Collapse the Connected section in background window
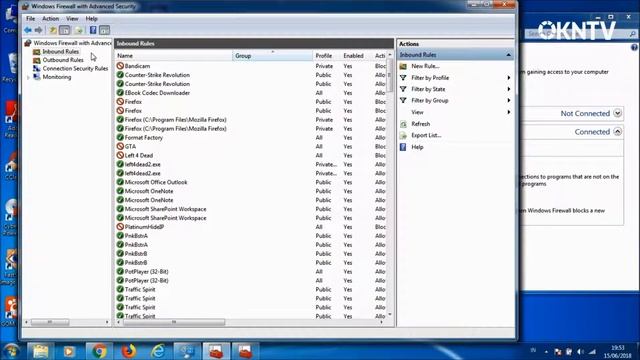 click(x=617, y=131)
